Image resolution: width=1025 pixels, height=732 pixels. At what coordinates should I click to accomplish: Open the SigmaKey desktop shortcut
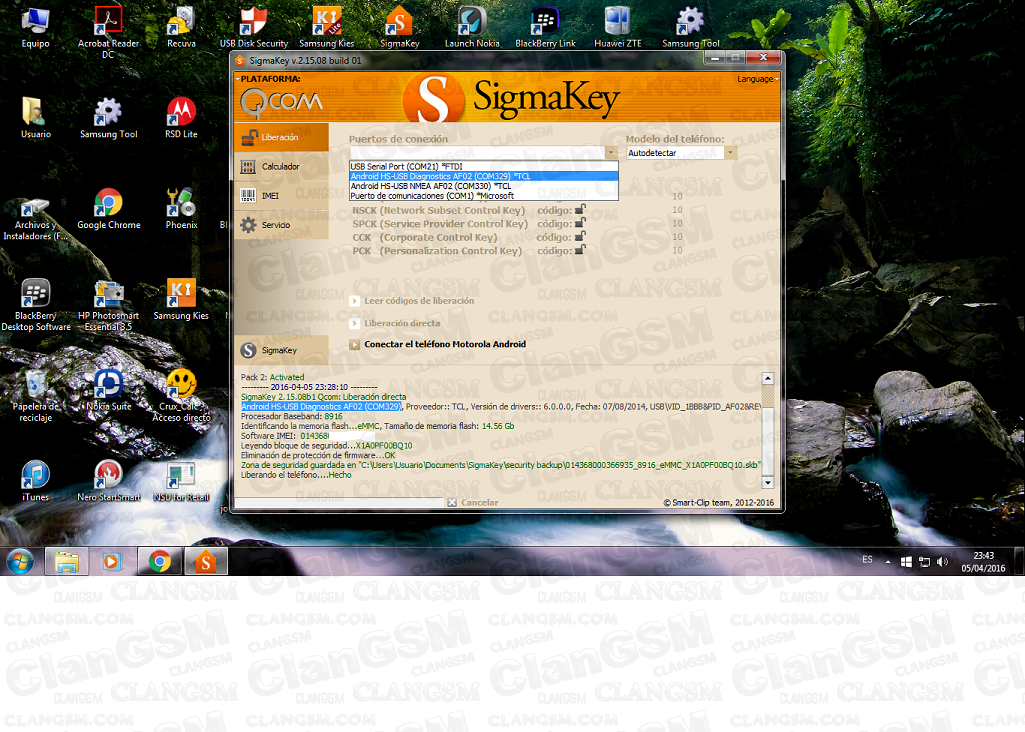399,28
